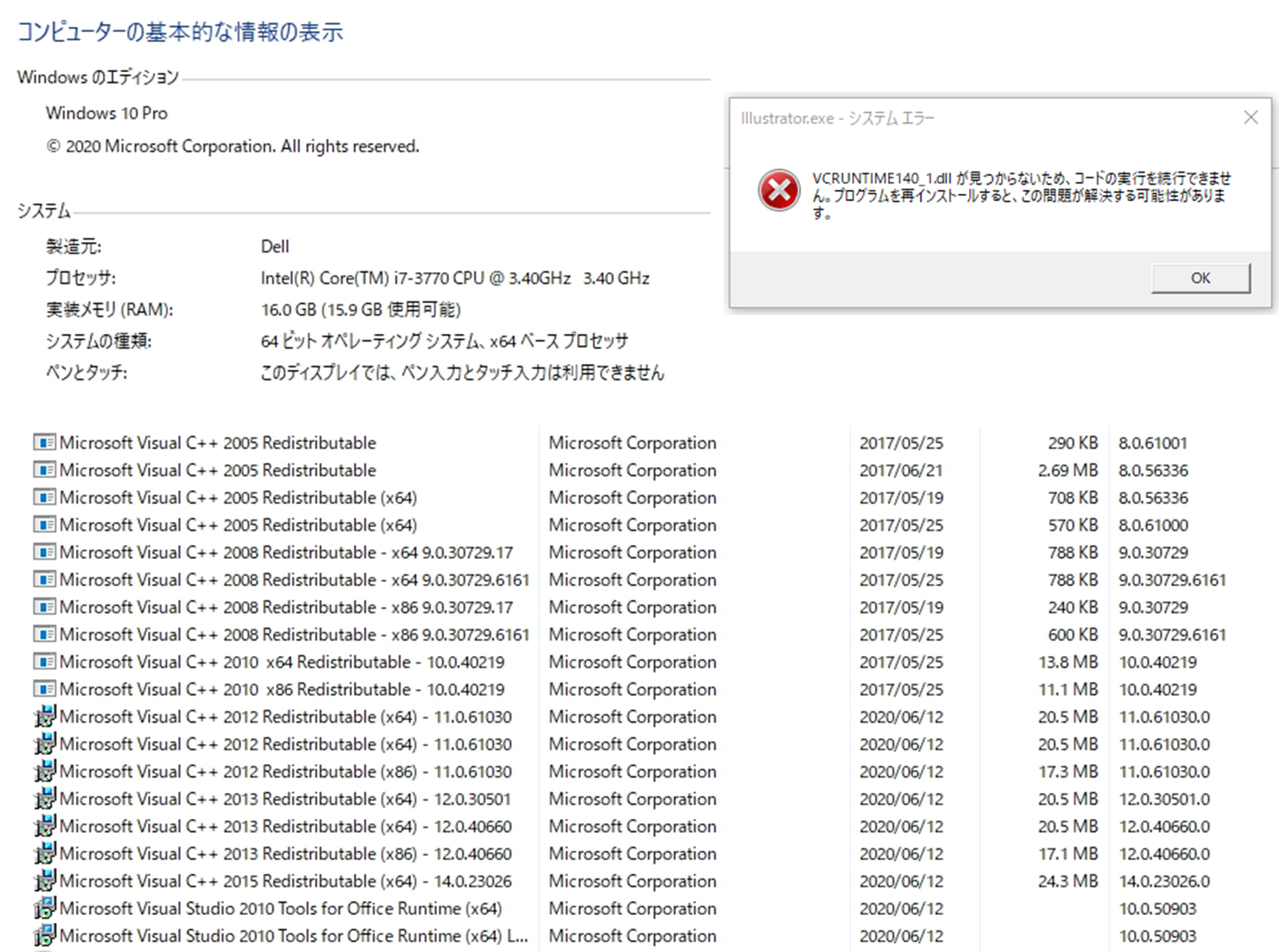Click the '© 2020 Microsoft Corporation. All rights reserved.' text
This screenshot has height=952, width=1279.
tap(233, 147)
